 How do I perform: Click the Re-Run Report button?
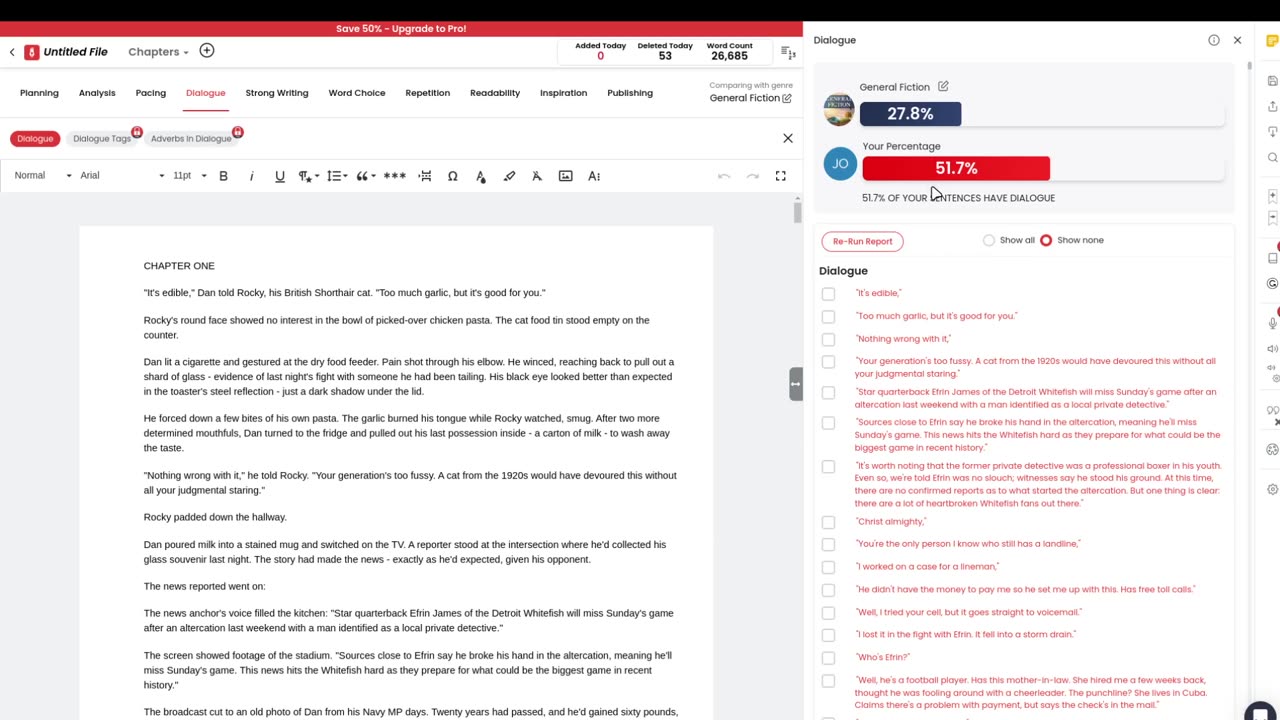tap(862, 241)
